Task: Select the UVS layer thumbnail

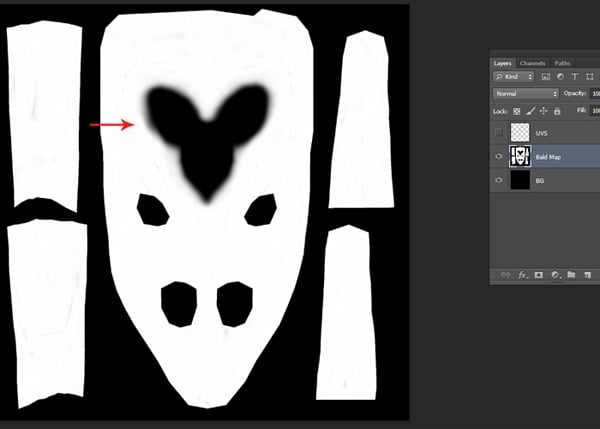Action: pos(520,132)
